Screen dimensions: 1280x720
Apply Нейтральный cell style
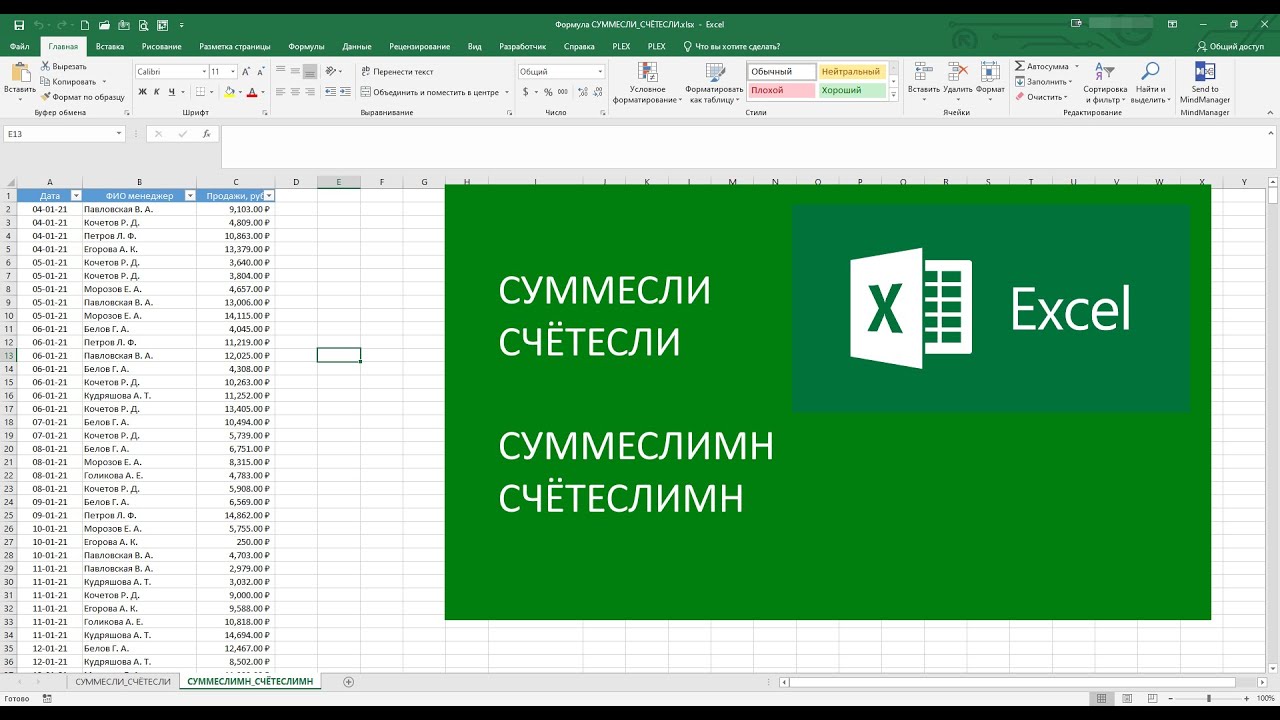point(852,72)
